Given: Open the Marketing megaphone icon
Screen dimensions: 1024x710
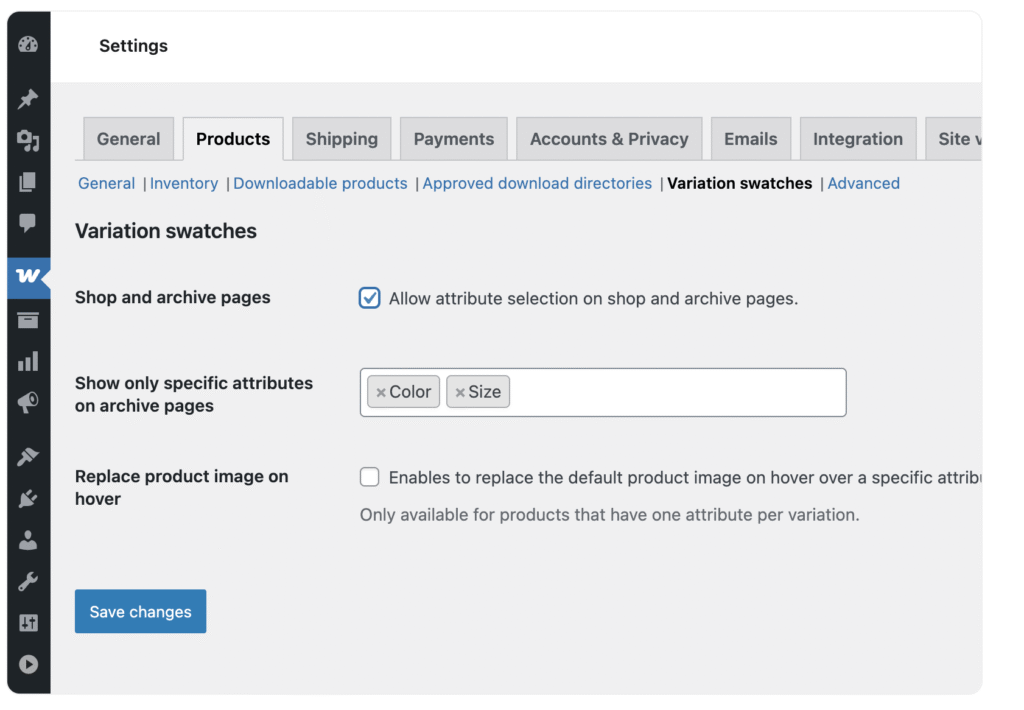Looking at the screenshot, I should (28, 403).
